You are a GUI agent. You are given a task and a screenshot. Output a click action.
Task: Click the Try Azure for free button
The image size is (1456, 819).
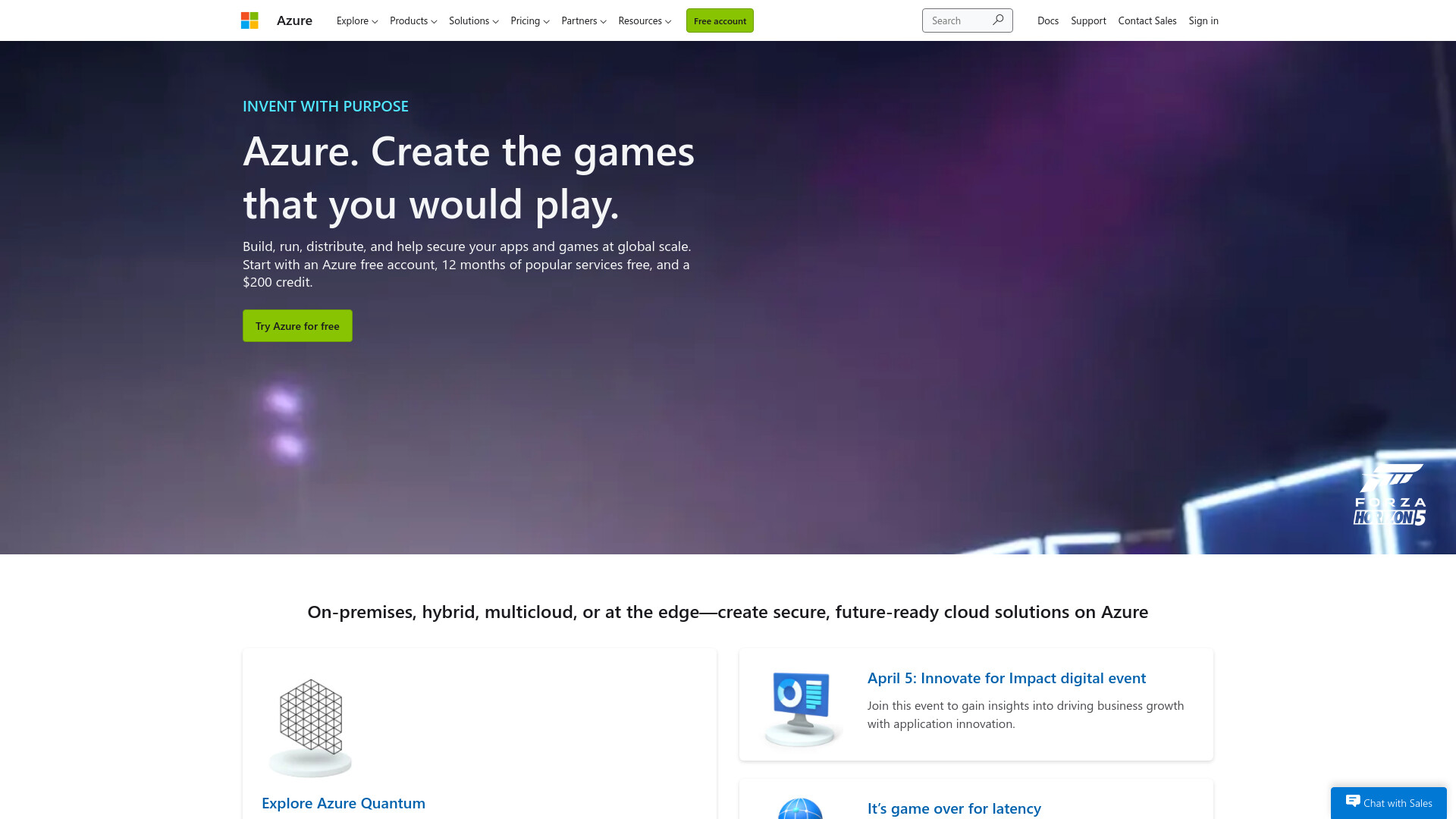pos(297,325)
